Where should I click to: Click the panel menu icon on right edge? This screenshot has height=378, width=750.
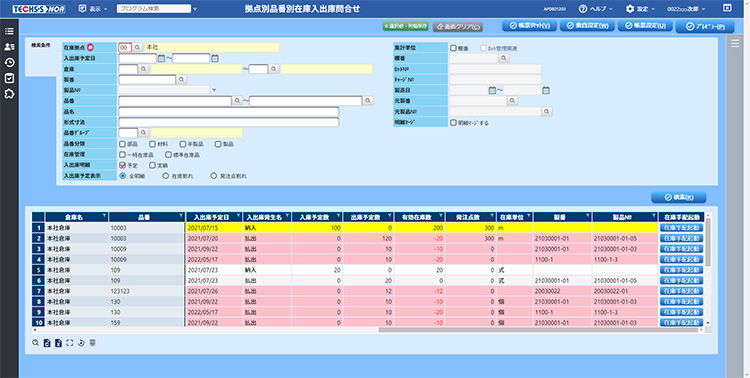[735, 44]
